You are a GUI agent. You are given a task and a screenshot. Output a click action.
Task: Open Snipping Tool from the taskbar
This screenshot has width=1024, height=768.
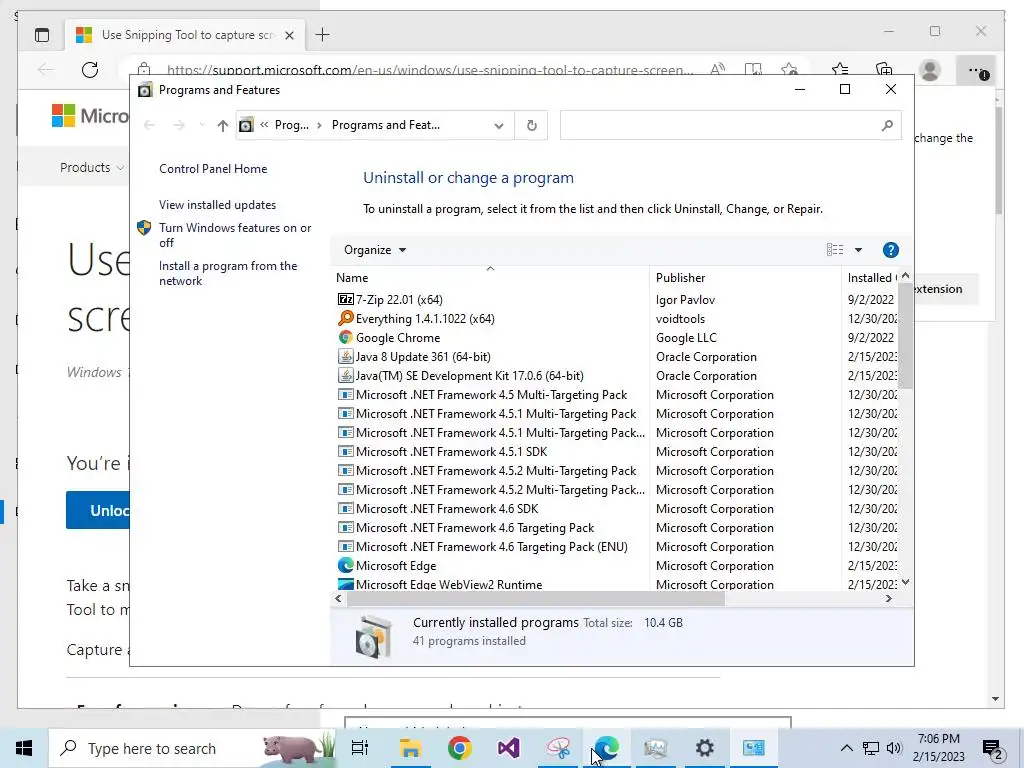pyautogui.click(x=558, y=748)
